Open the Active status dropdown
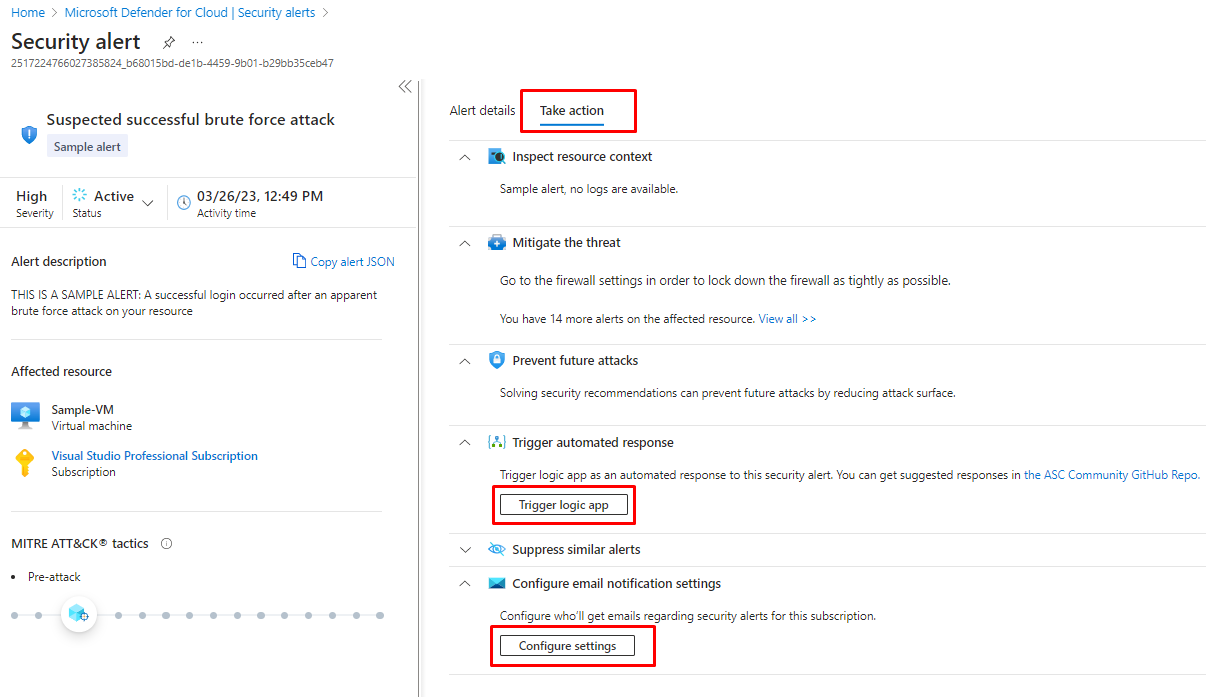 tap(148, 202)
